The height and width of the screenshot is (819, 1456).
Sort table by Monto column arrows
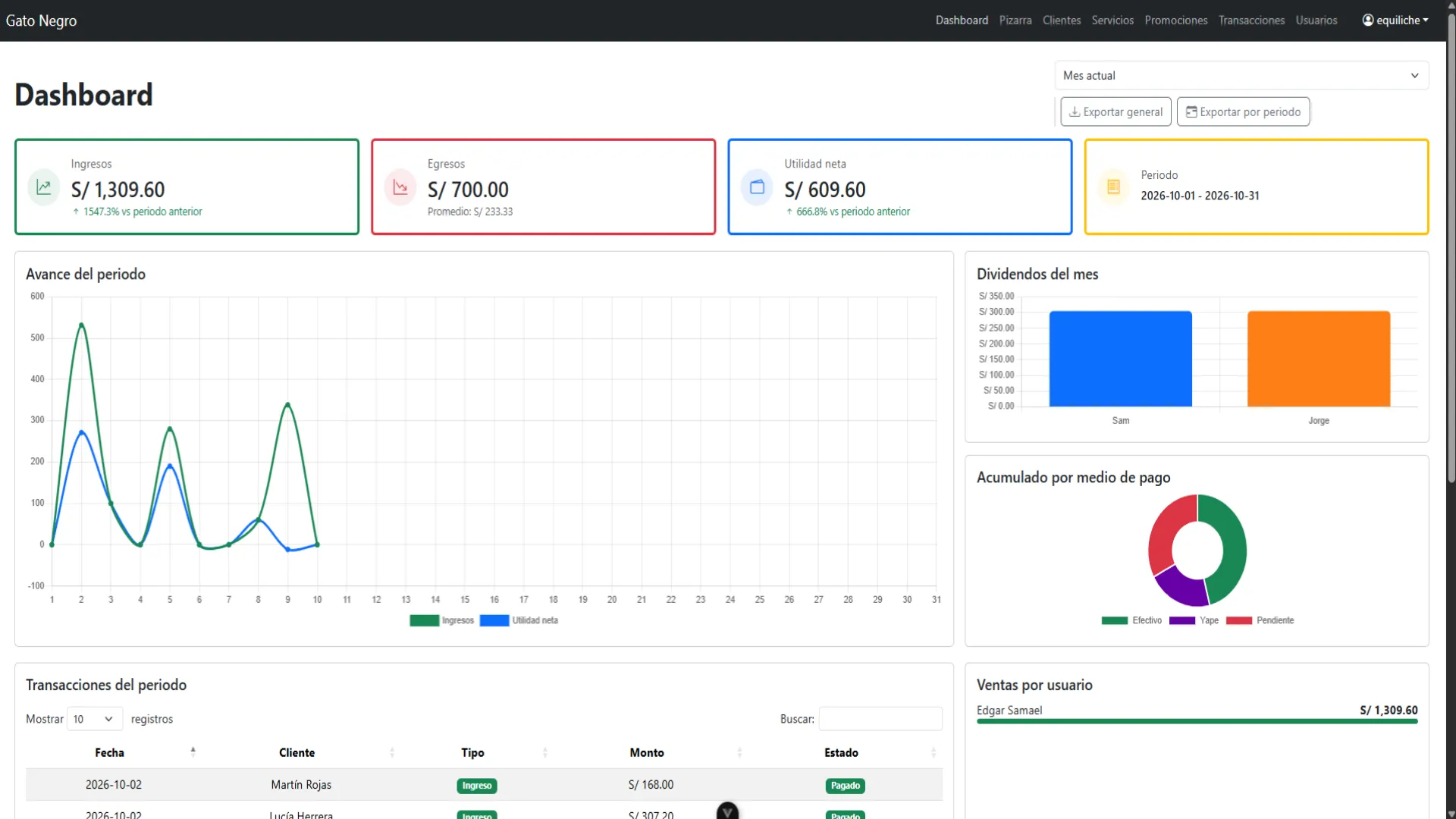739,752
